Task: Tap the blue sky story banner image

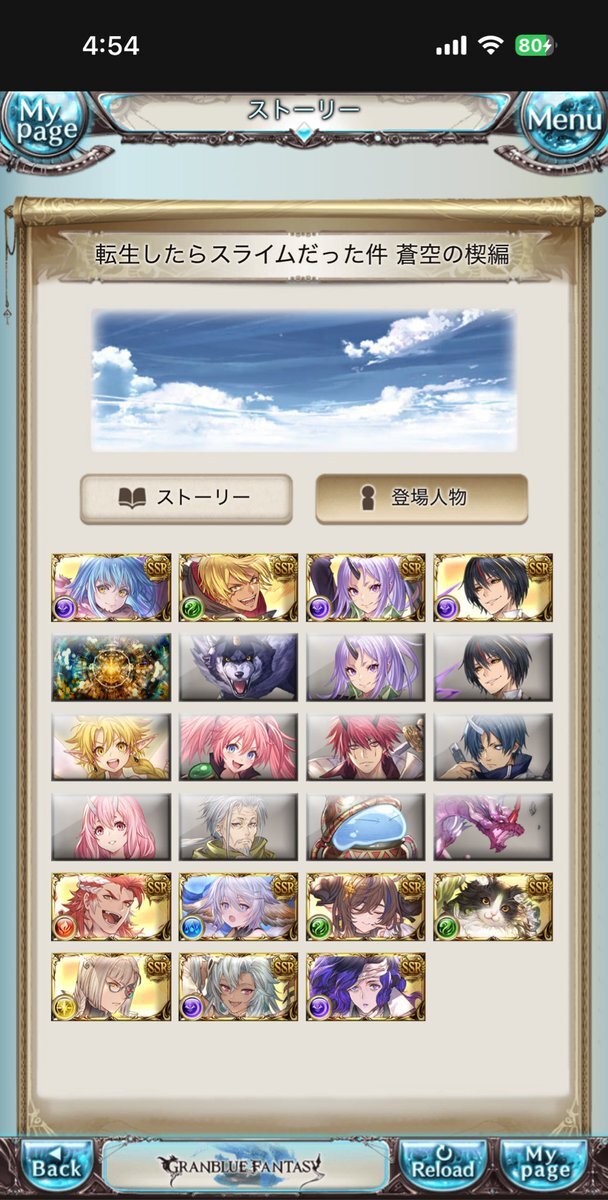Action: 304,380
